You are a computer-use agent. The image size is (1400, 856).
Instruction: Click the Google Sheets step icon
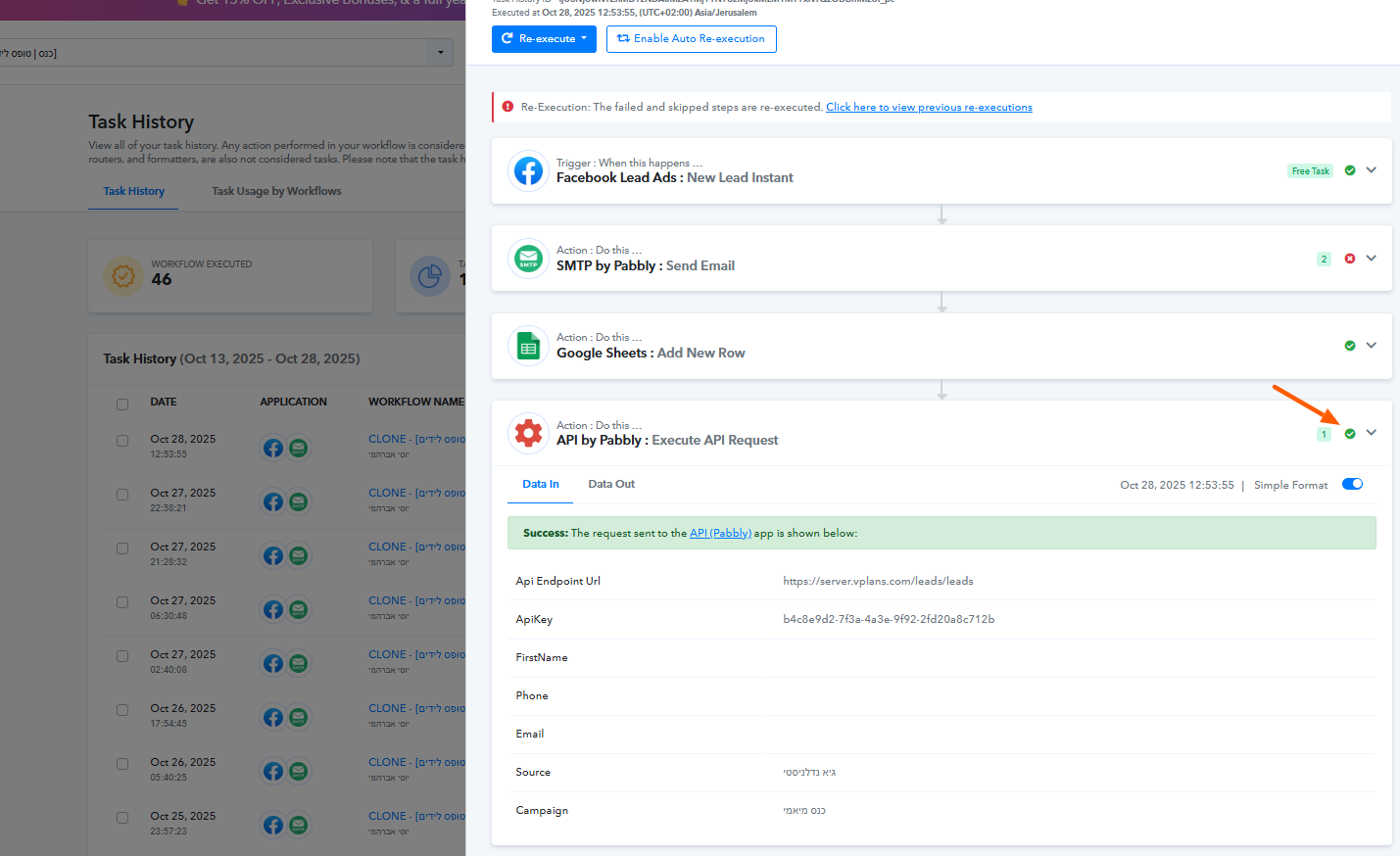[x=528, y=347]
